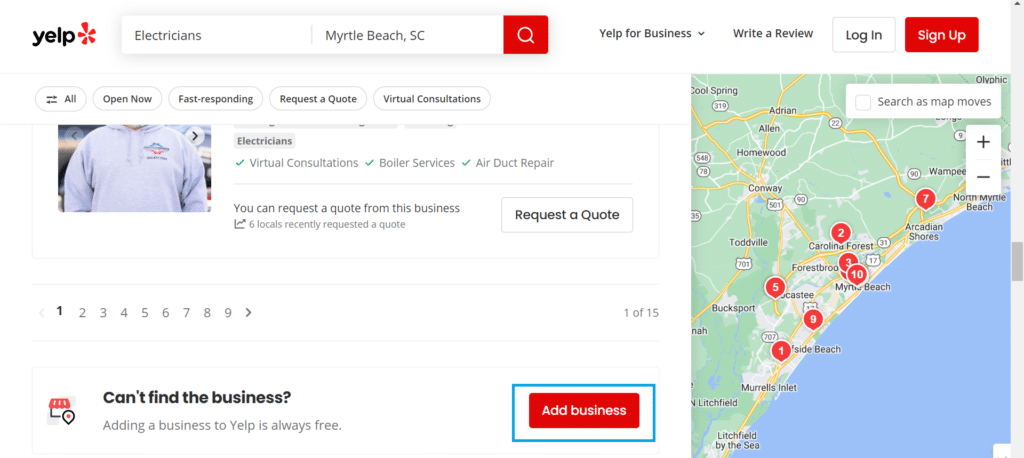Open results page 2
This screenshot has height=458, width=1024.
82,313
